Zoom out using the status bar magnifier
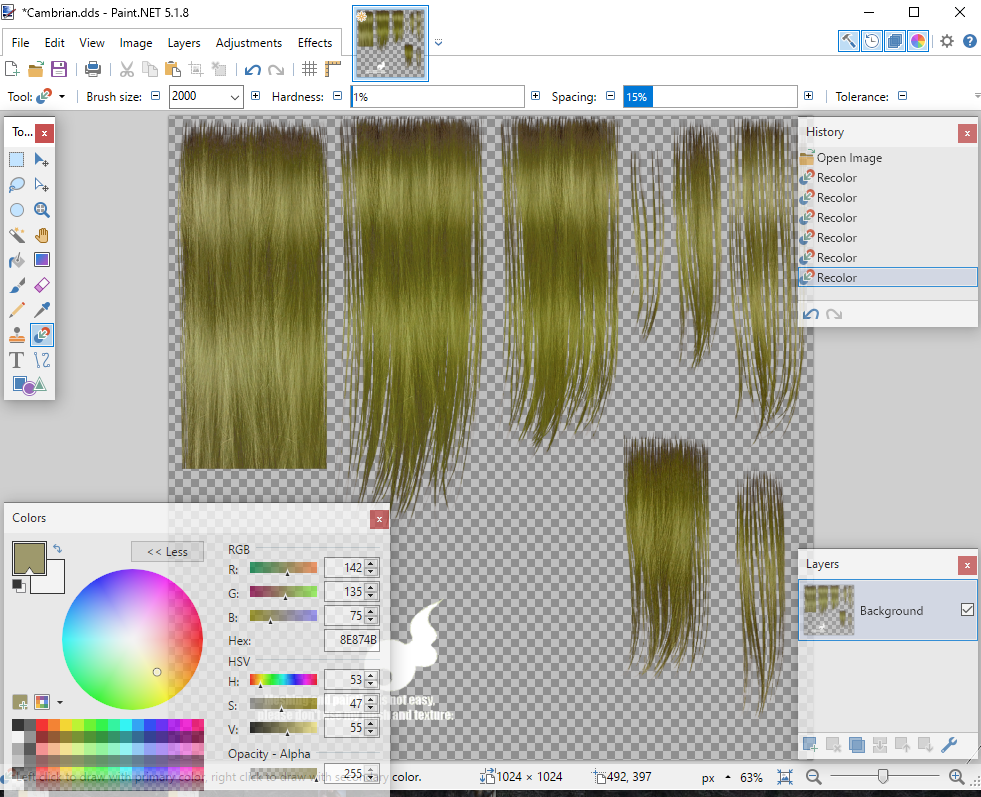The image size is (981, 797). coord(813,777)
